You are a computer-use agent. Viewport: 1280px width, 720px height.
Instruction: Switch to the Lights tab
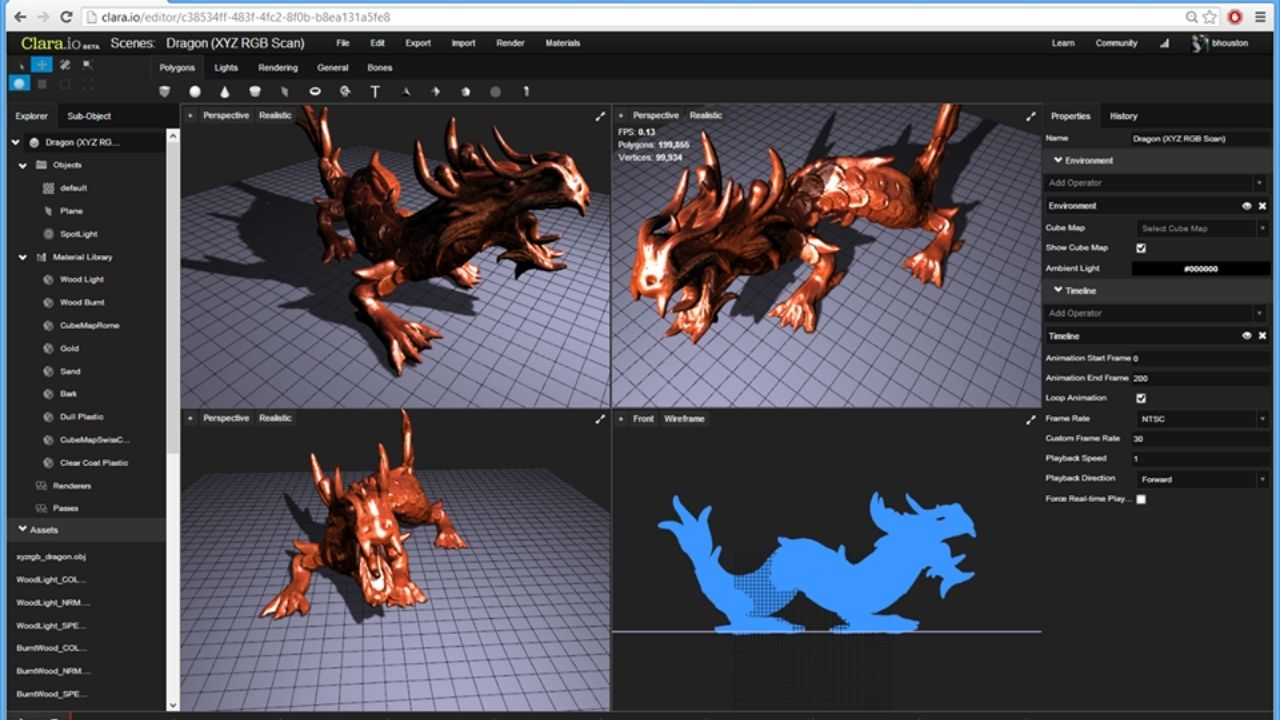tap(226, 68)
